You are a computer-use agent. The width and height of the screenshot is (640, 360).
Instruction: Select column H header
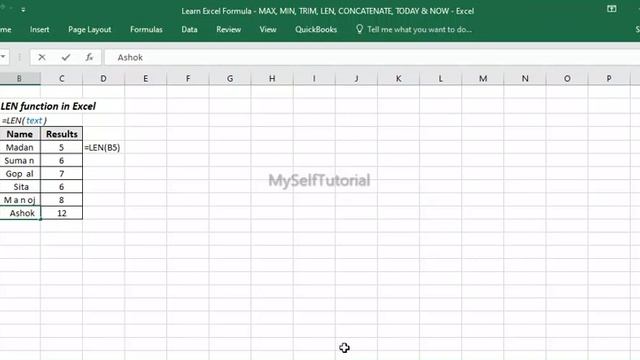(x=272, y=78)
